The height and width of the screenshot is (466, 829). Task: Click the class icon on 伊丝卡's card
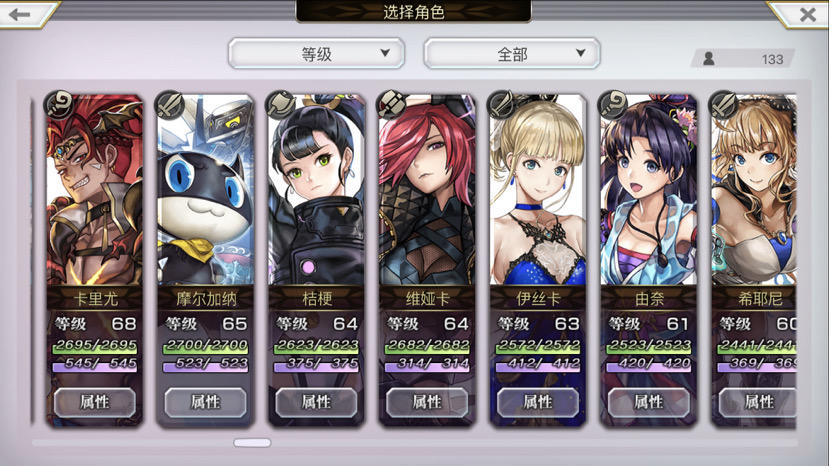(x=503, y=104)
